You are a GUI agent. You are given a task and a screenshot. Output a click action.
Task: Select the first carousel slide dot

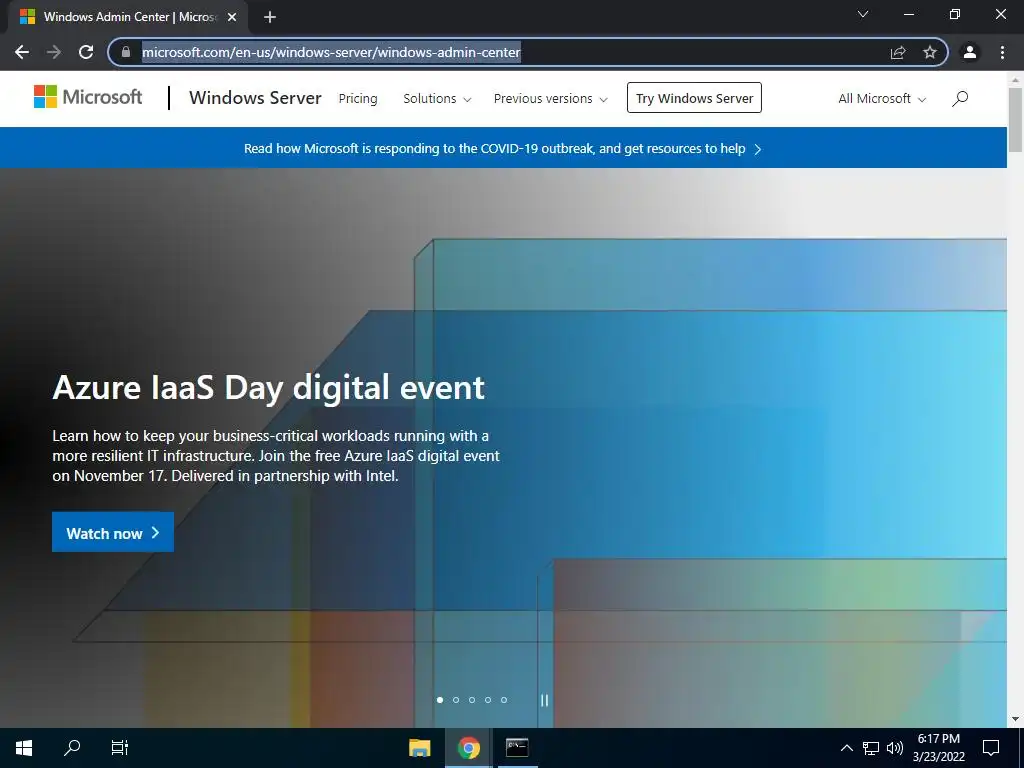(440, 700)
